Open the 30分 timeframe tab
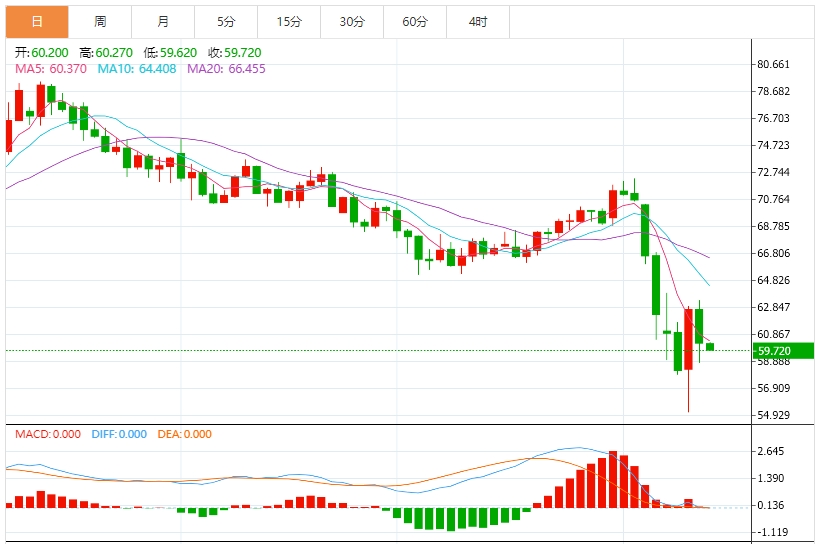 click(x=352, y=22)
